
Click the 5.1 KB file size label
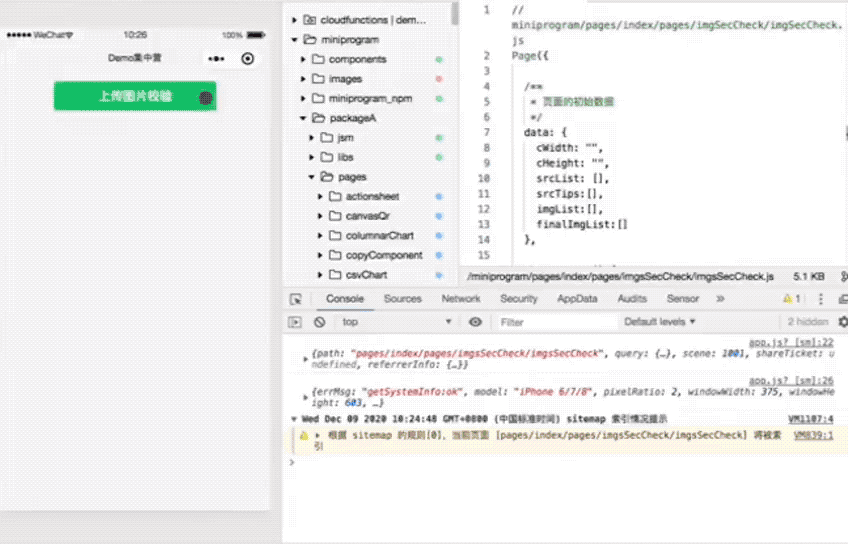[809, 276]
